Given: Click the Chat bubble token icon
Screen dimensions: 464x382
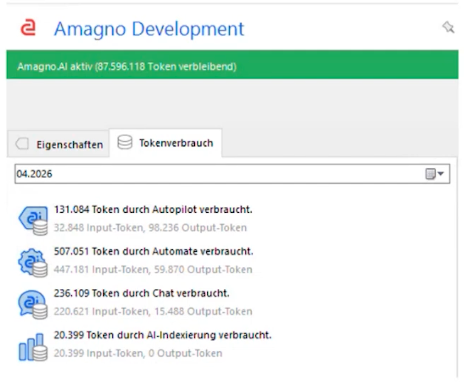Looking at the screenshot, I should [x=33, y=304].
